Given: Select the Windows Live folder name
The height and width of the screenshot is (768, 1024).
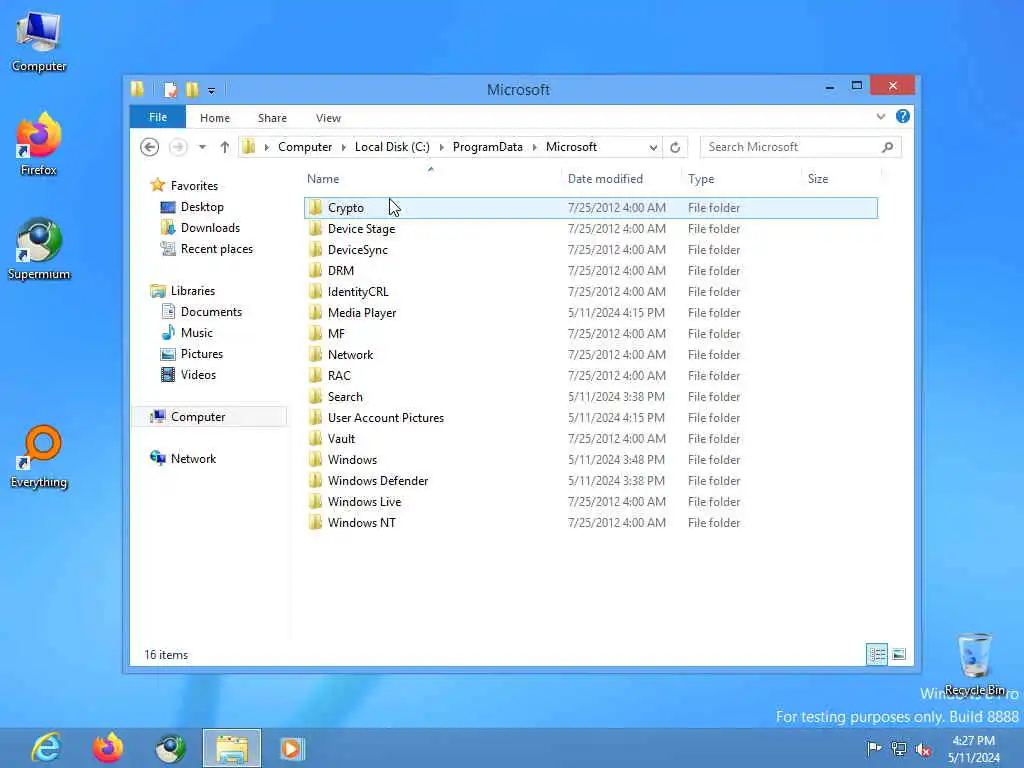Looking at the screenshot, I should 364,502.
